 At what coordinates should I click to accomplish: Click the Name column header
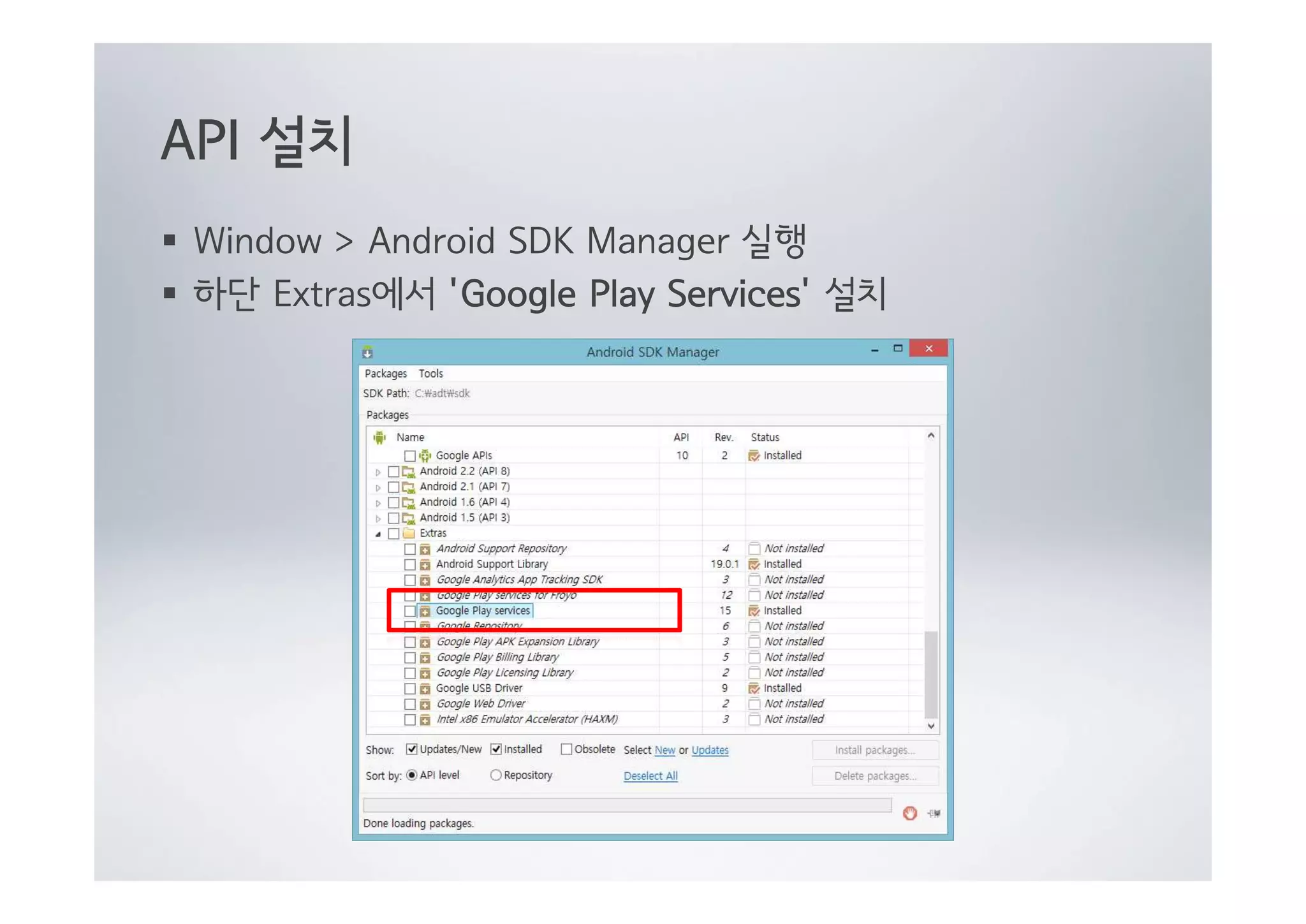(x=410, y=437)
